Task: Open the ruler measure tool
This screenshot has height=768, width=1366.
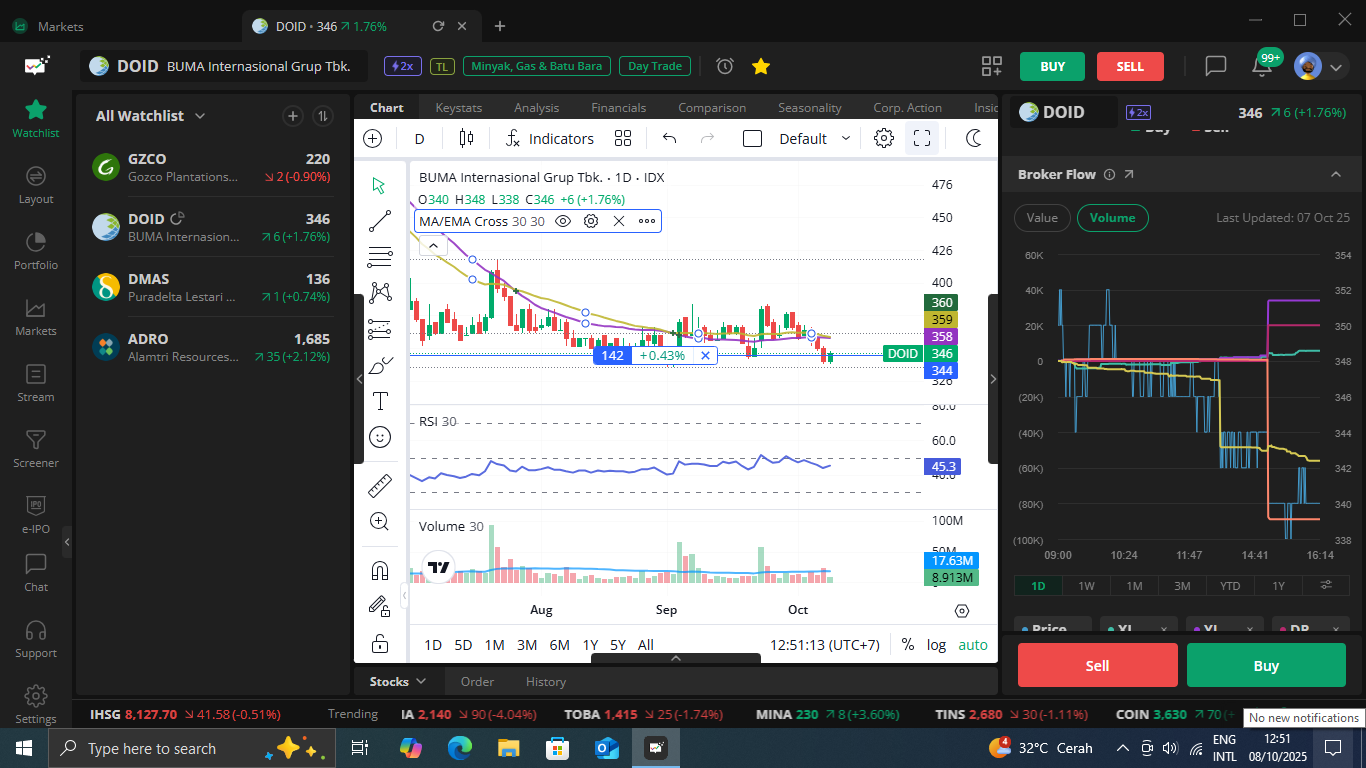Action: [x=380, y=486]
